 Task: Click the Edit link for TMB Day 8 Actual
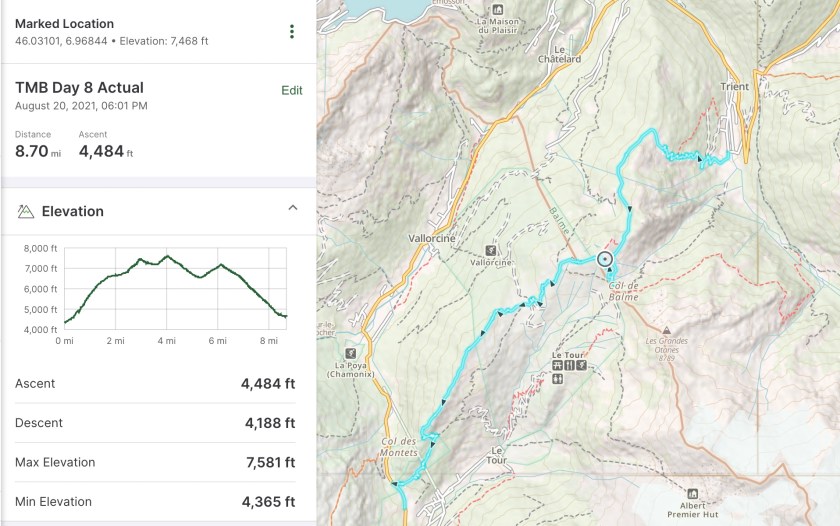coord(291,90)
